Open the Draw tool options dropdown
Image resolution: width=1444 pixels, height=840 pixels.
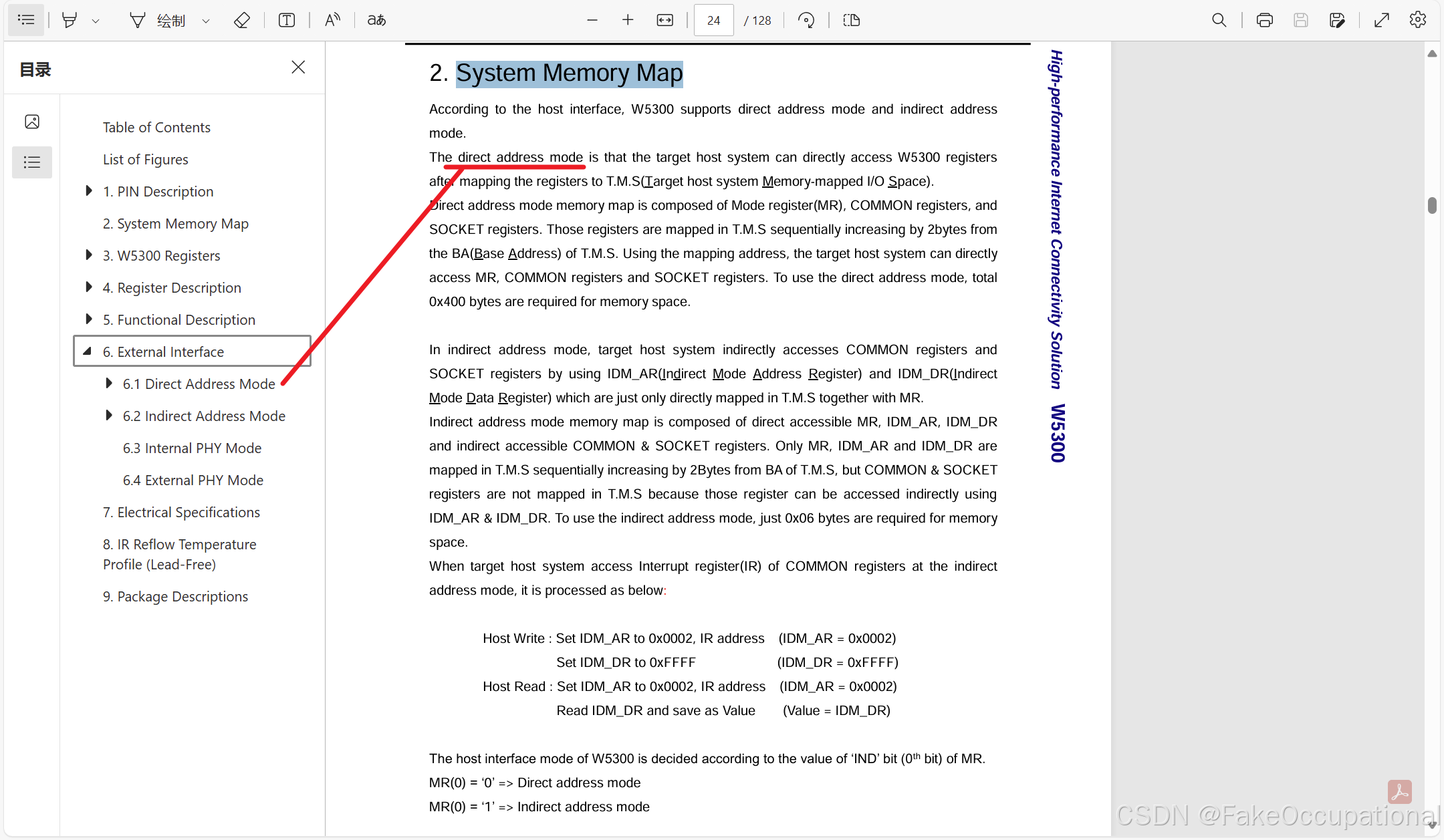click(206, 21)
